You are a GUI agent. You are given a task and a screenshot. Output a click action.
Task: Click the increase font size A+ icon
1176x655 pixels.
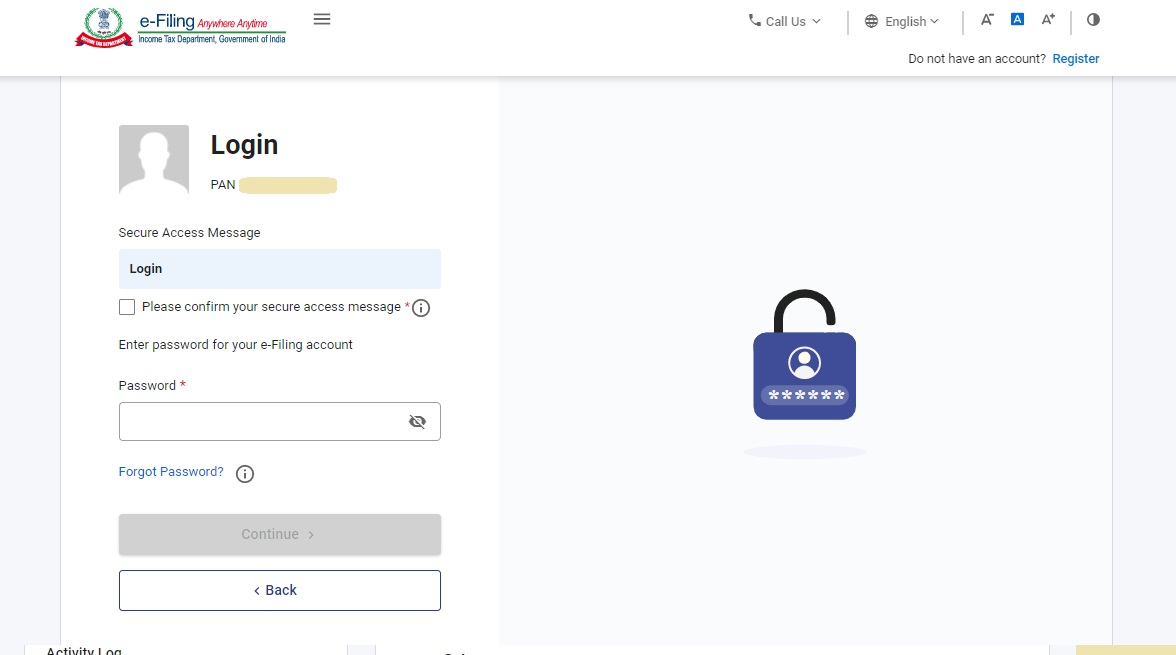[x=1048, y=18]
